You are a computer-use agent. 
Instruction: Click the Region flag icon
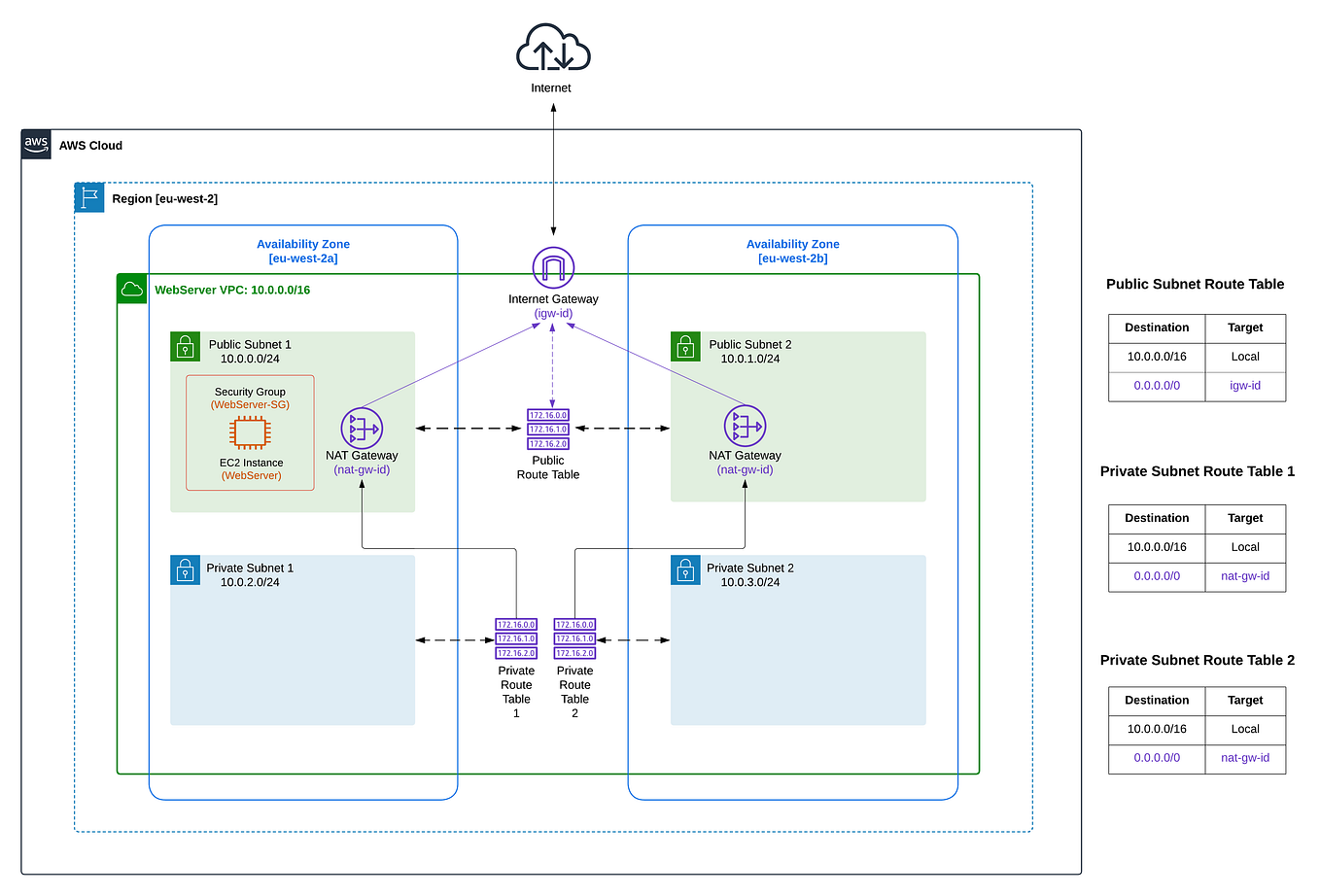pos(88,196)
